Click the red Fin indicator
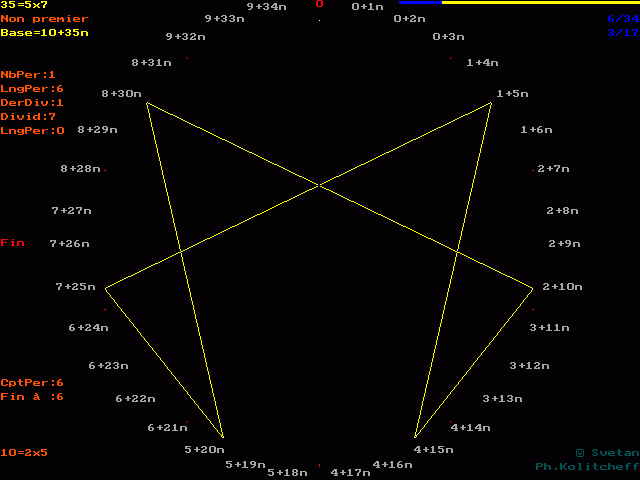This screenshot has width=640, height=480. (x=12, y=243)
